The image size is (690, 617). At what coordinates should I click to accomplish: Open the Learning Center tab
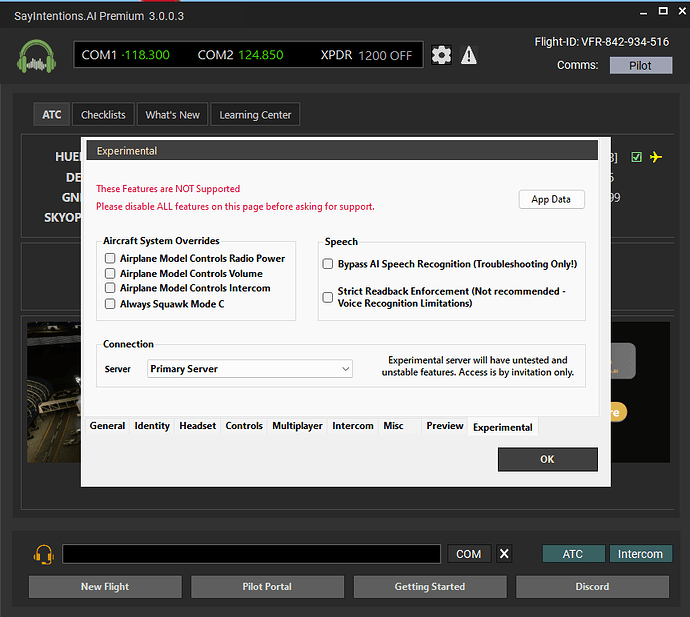click(255, 114)
